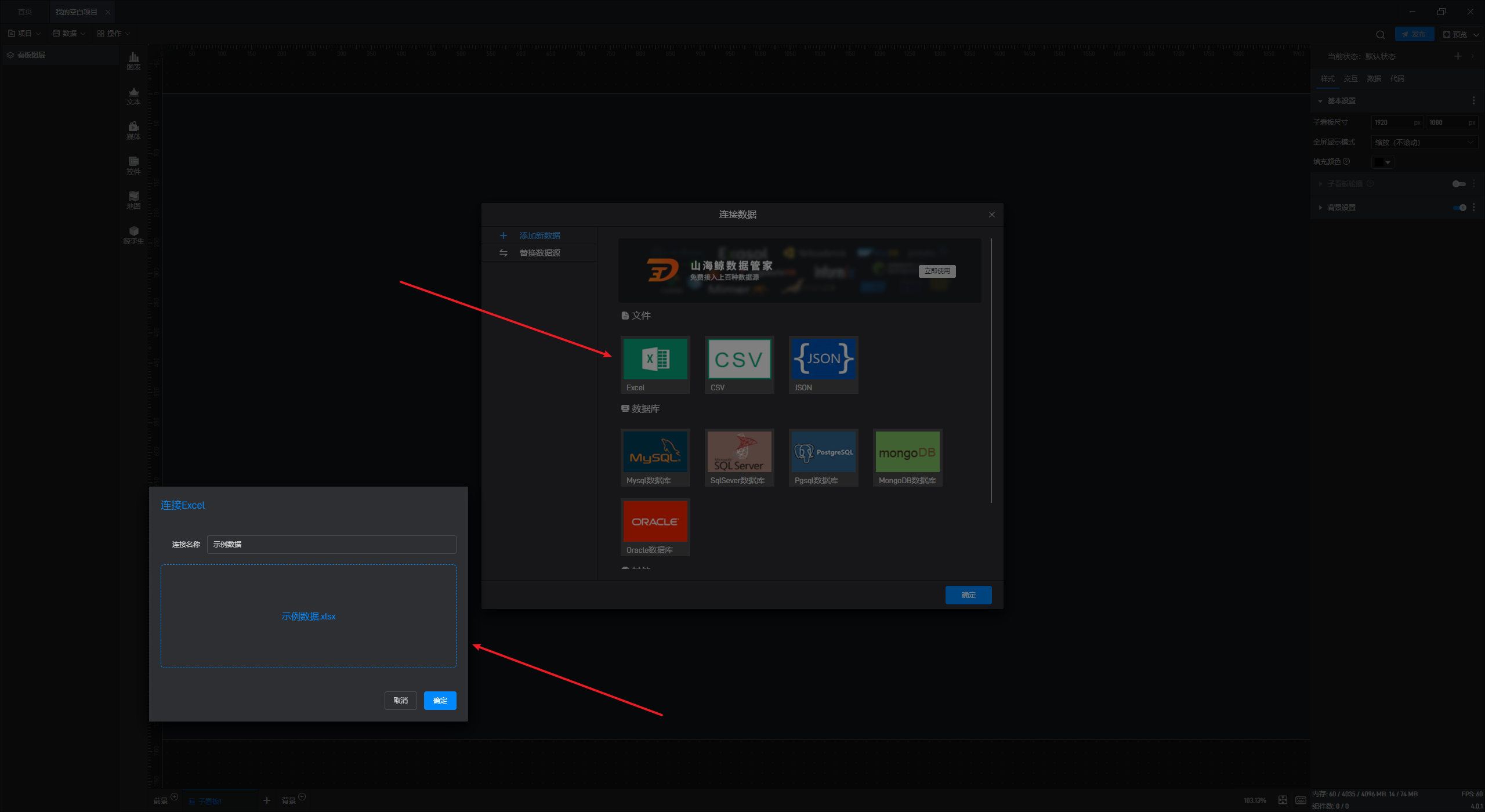Click the plus icon to add a state
This screenshot has height=812, width=1485.
point(1458,56)
